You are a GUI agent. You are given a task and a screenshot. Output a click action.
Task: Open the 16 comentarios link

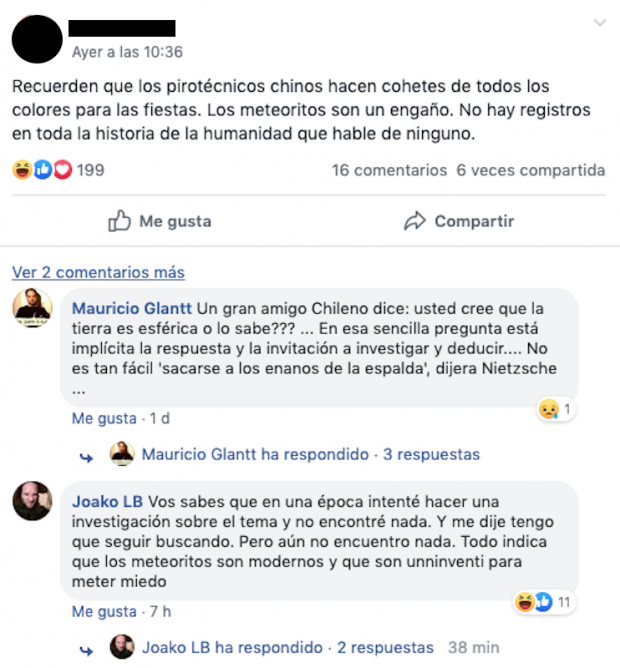point(389,170)
